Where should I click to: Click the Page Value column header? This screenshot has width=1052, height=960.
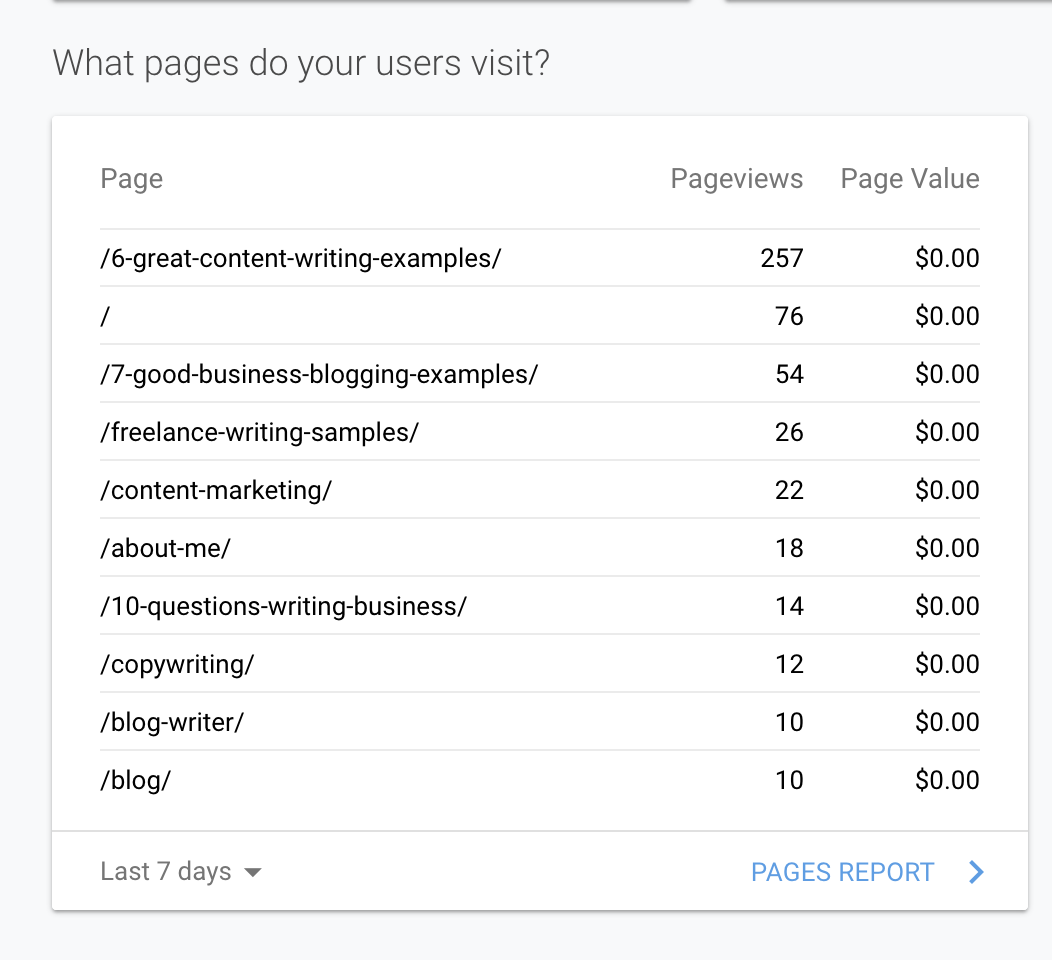pyautogui.click(x=910, y=178)
